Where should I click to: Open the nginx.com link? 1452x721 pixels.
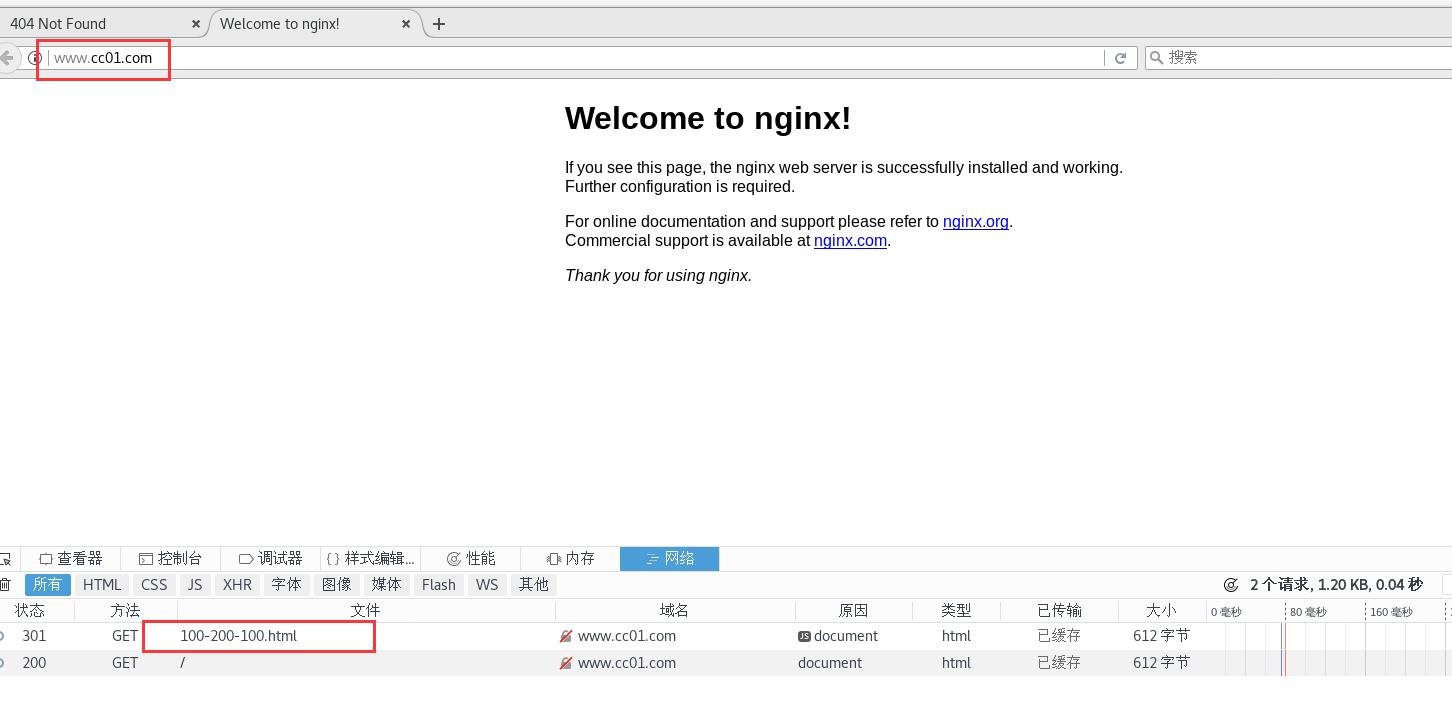pyautogui.click(x=850, y=240)
